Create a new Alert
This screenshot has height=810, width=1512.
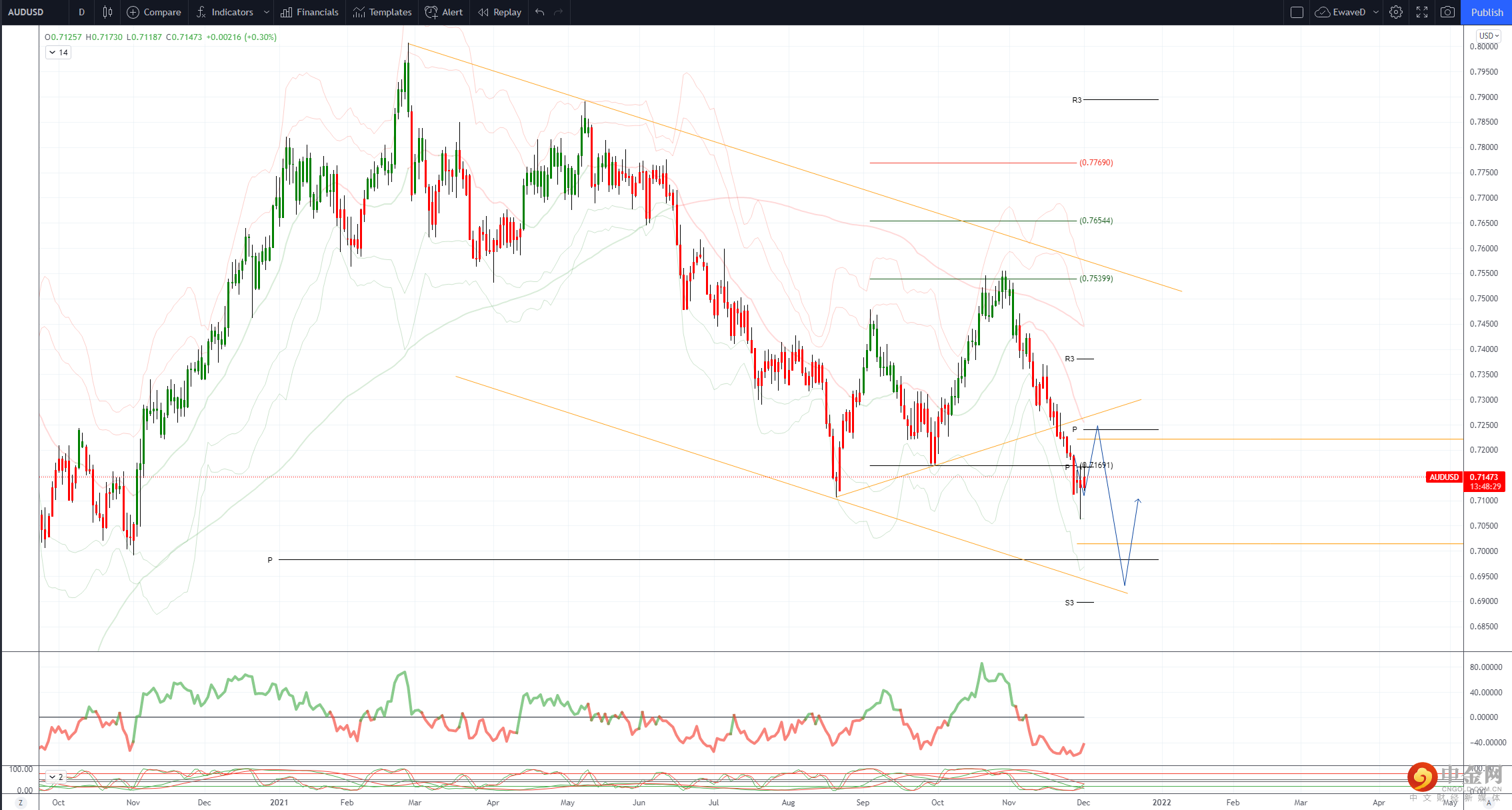(444, 12)
